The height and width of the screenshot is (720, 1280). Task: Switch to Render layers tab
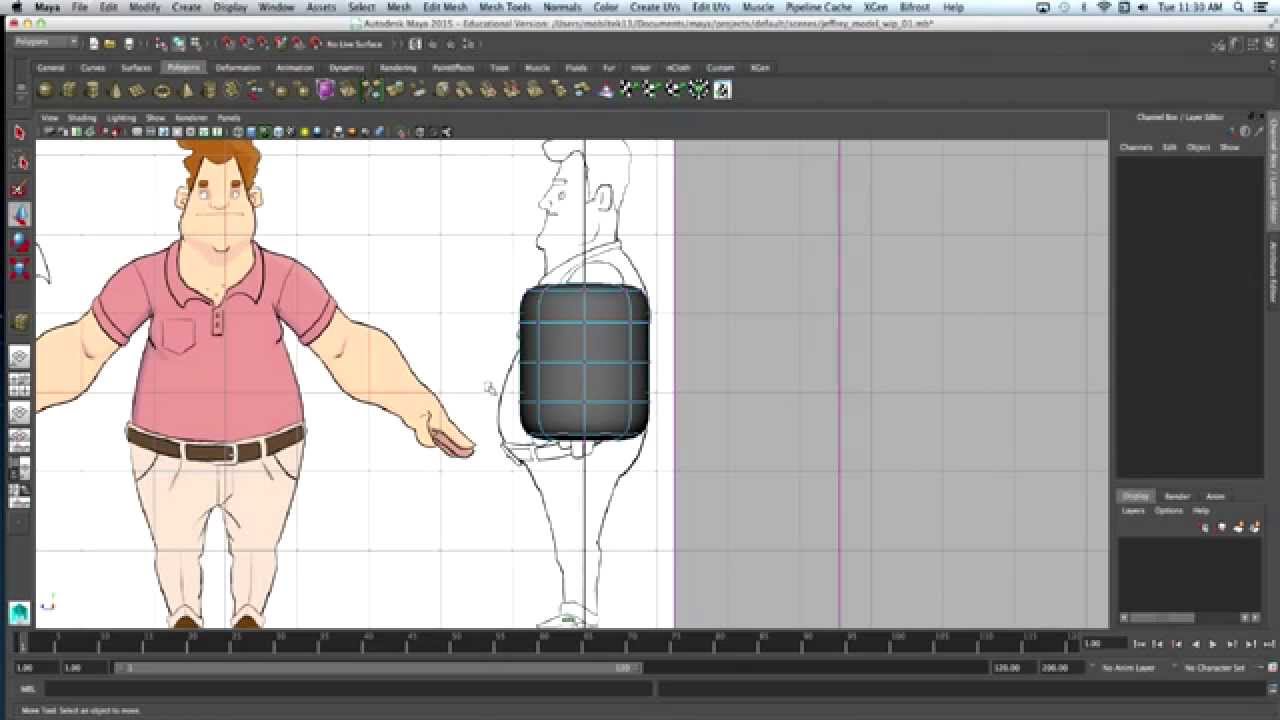point(1177,496)
